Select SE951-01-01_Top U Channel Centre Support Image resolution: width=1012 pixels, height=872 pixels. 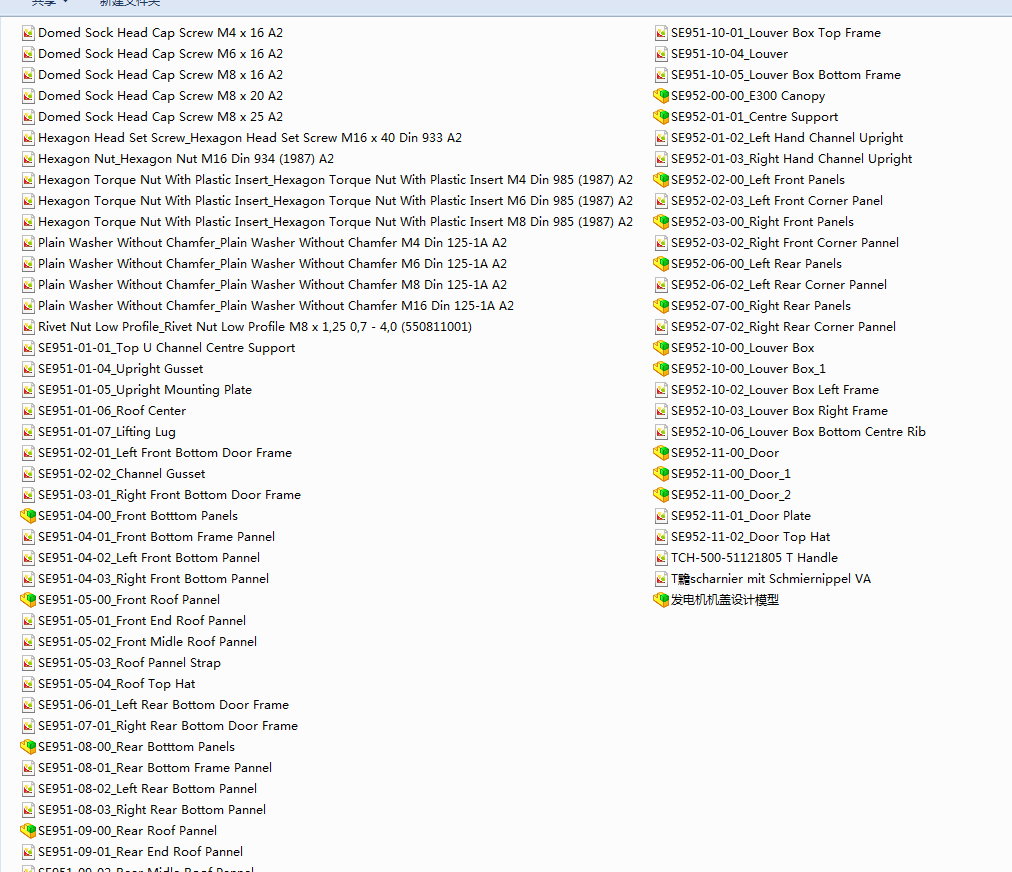pyautogui.click(x=167, y=348)
